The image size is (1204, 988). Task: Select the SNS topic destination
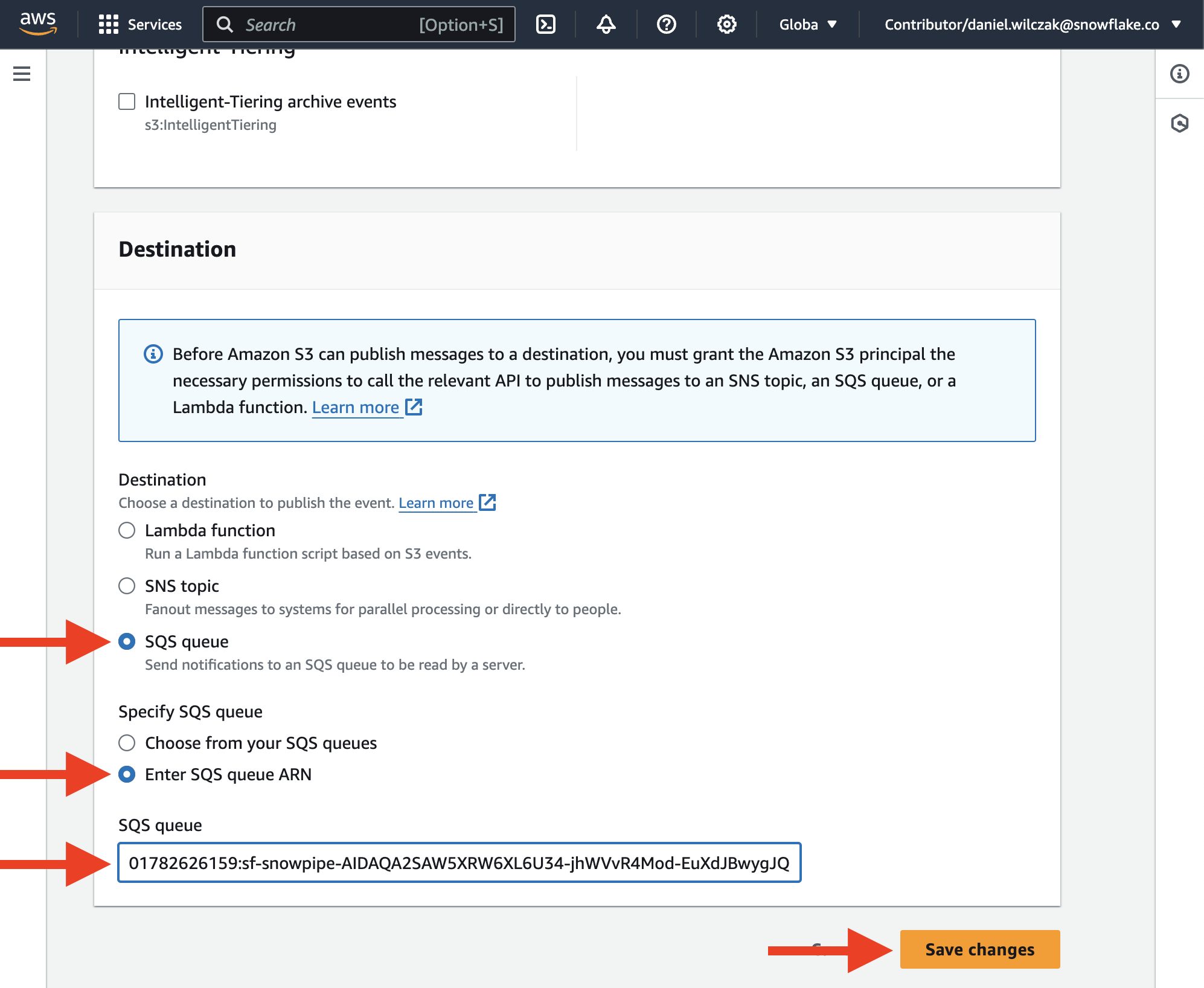click(127, 586)
